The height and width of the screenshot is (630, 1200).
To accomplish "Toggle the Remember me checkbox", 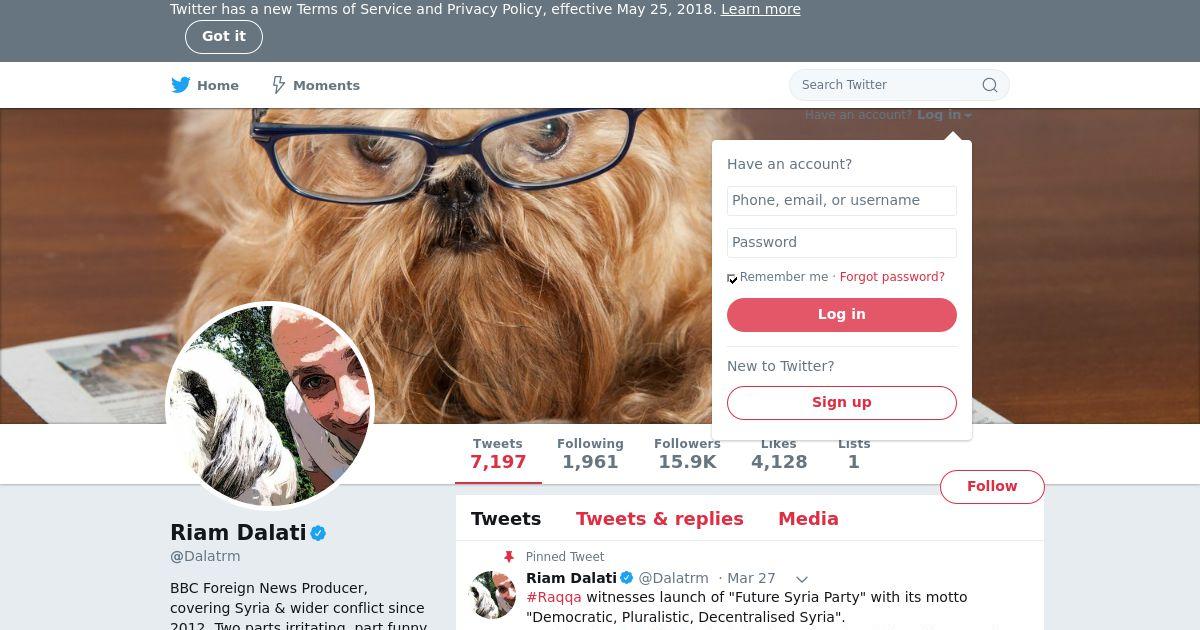I will pos(732,279).
